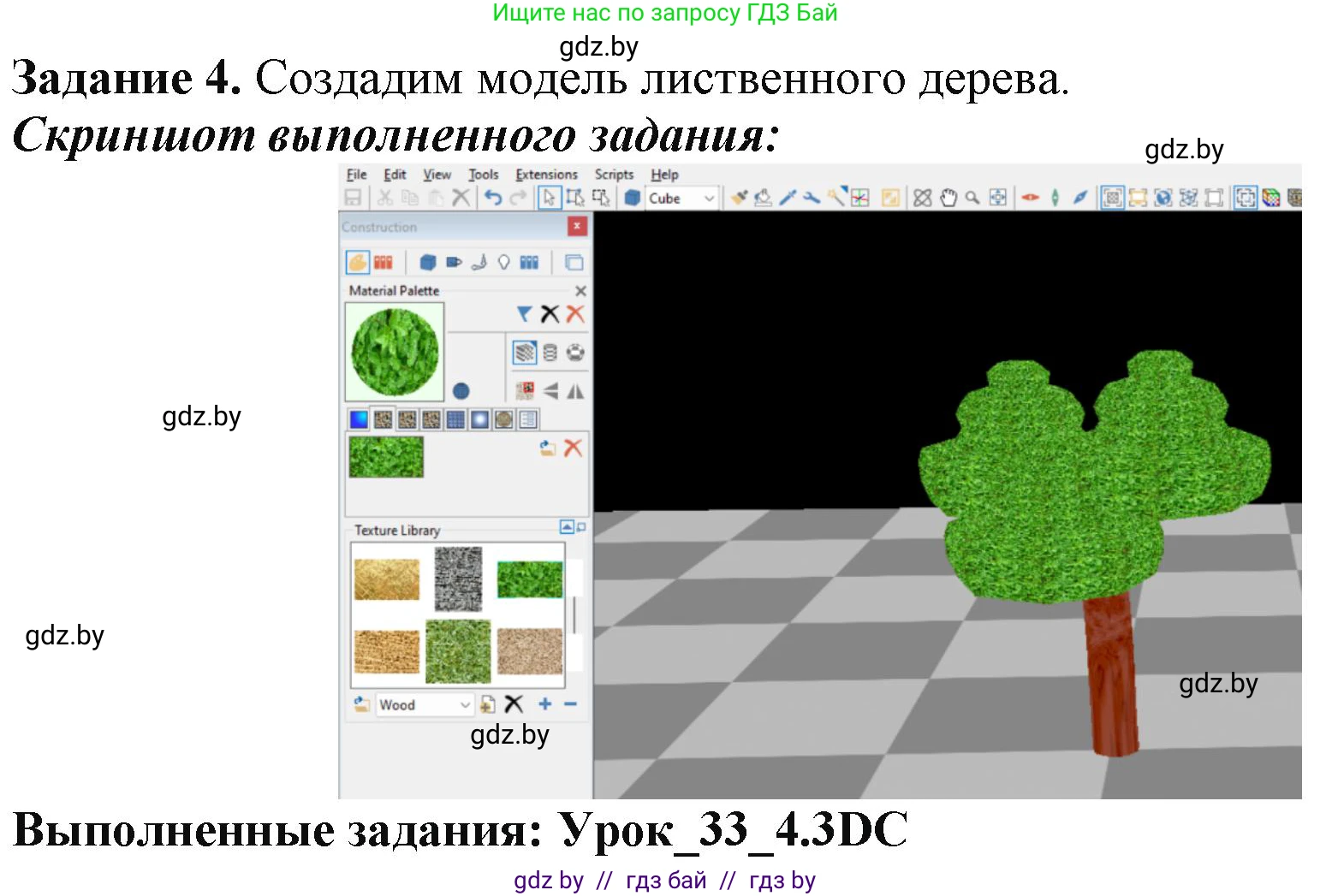Image resolution: width=1332 pixels, height=896 pixels.
Task: Close the Construction panel
Action: click(578, 226)
